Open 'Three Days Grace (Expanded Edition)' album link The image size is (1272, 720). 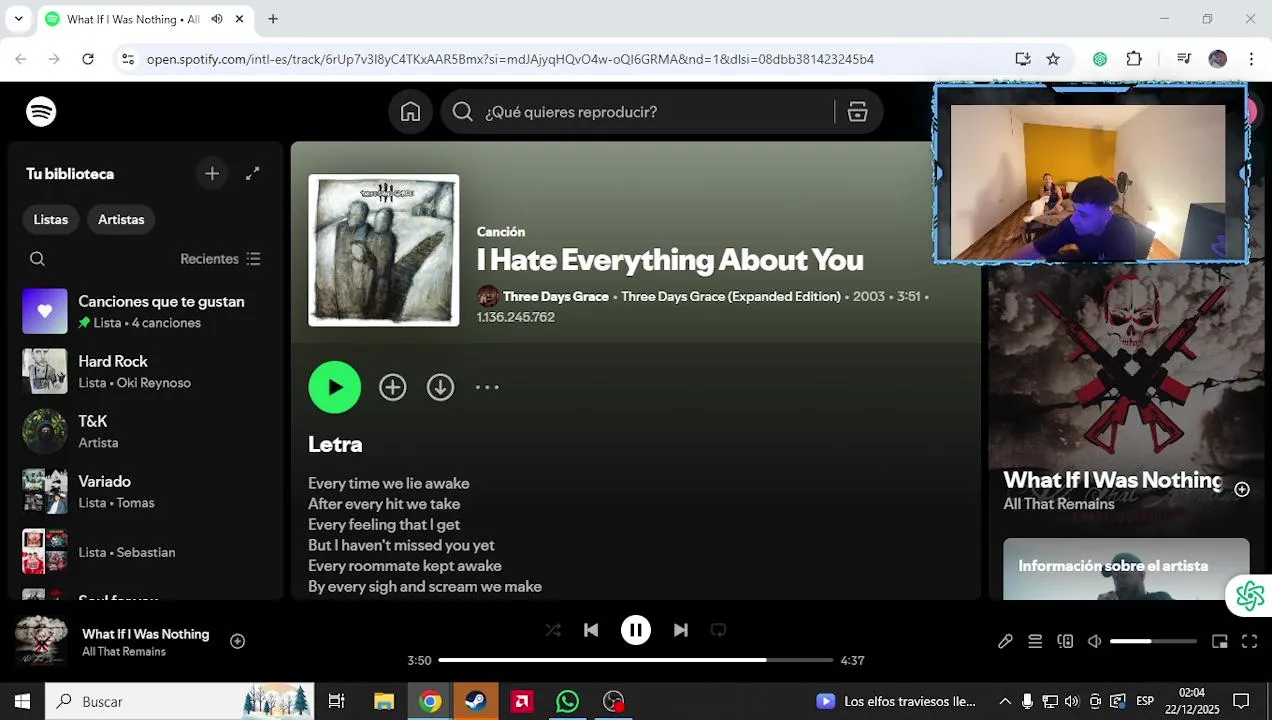click(730, 297)
